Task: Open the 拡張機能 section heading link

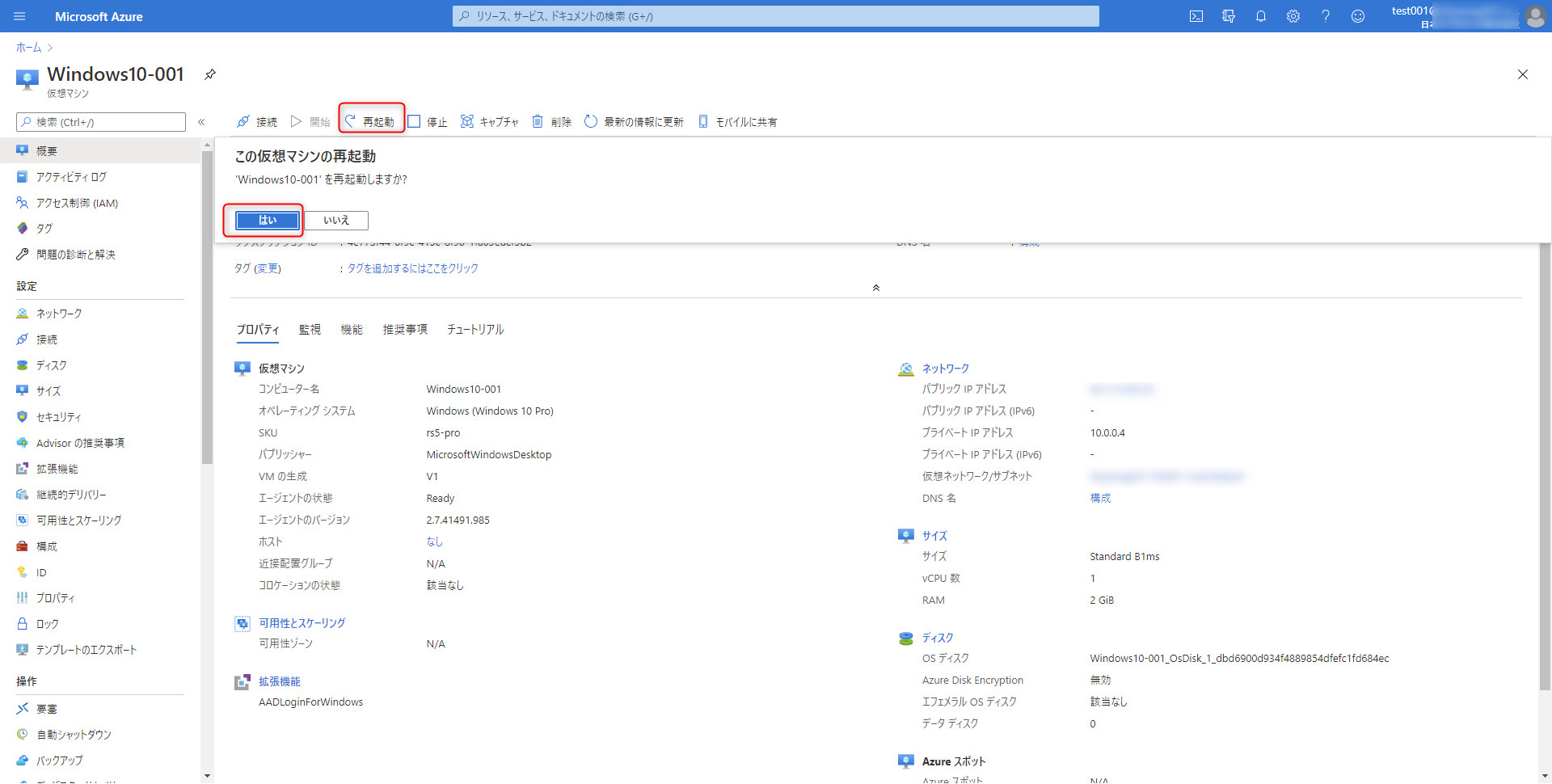Action: coord(280,681)
